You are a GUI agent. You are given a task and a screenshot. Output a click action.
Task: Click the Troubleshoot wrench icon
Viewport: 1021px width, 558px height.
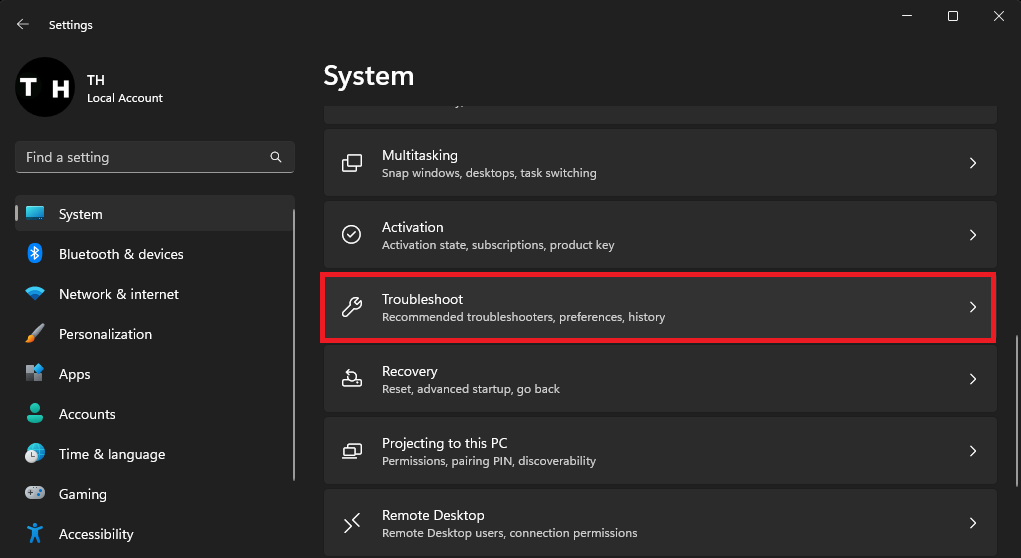point(352,307)
